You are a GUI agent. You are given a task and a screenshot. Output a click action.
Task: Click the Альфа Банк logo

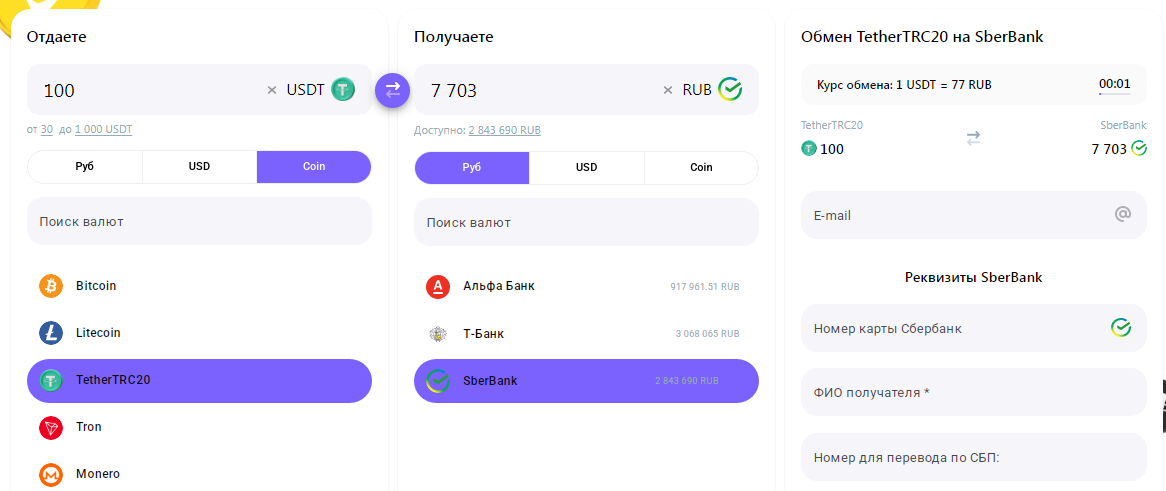click(x=438, y=286)
